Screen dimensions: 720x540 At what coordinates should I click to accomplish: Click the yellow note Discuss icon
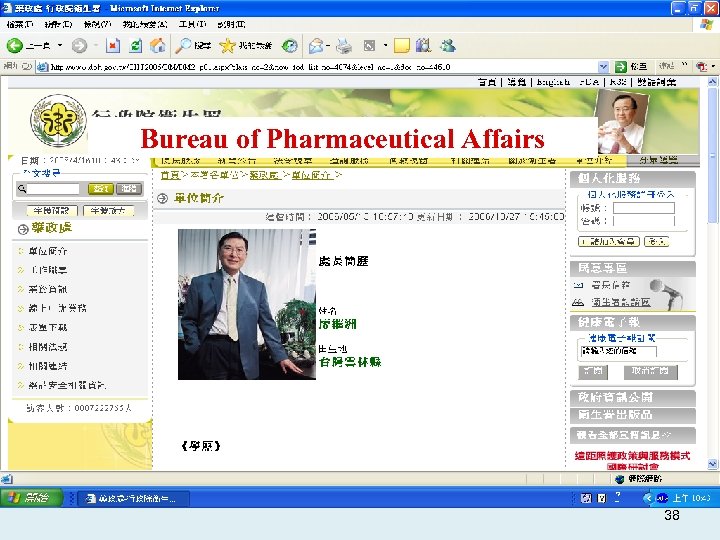point(401,45)
